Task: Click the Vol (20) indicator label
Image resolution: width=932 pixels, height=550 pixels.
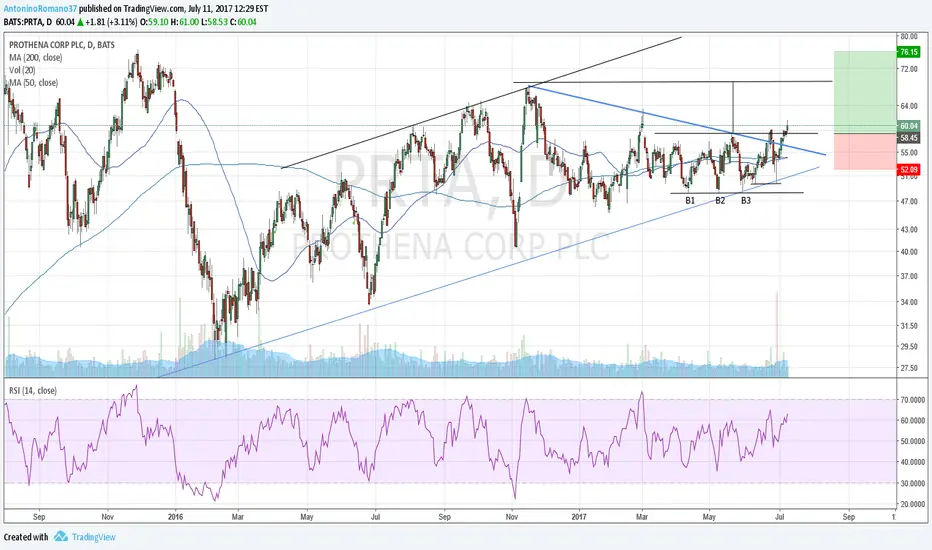Action: (x=22, y=70)
